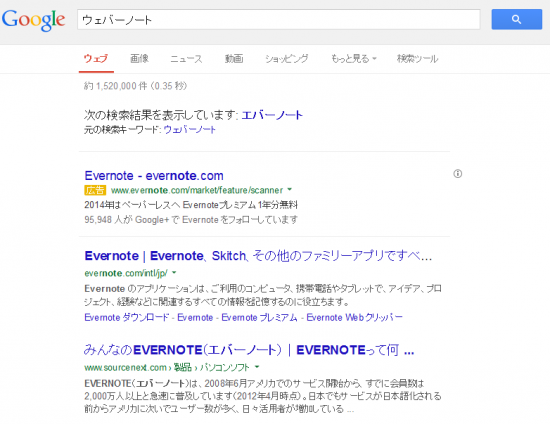The height and width of the screenshot is (424, 550).
Task: Click the evernote.com/intl/jp/ URL text
Action: click(x=126, y=273)
